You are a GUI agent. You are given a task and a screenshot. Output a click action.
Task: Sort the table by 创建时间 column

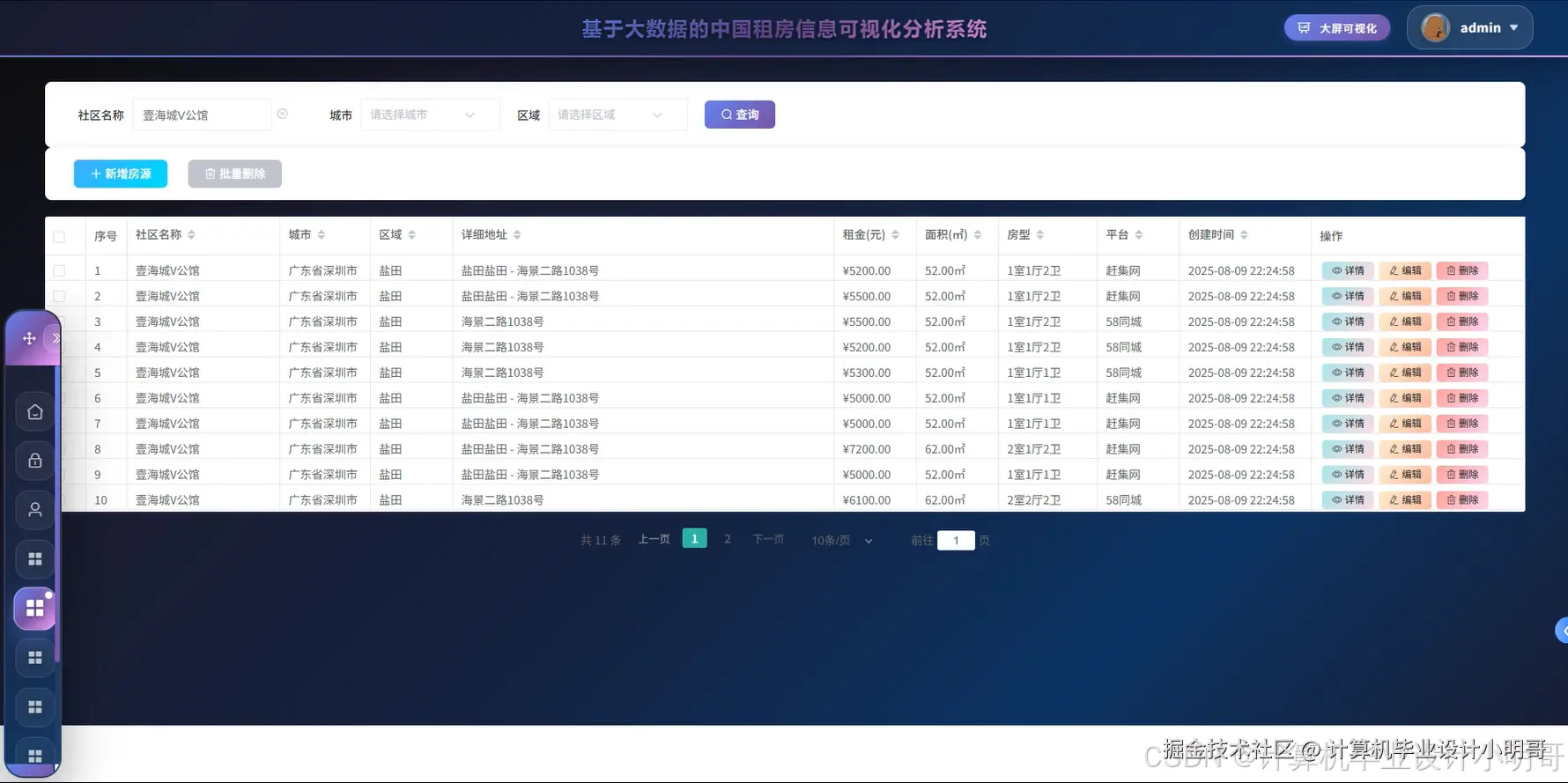(x=1244, y=234)
